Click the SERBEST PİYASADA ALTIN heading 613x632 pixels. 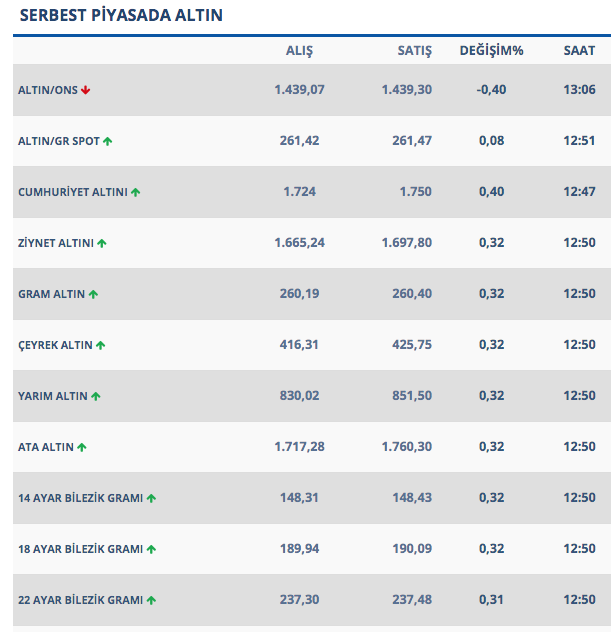click(121, 16)
